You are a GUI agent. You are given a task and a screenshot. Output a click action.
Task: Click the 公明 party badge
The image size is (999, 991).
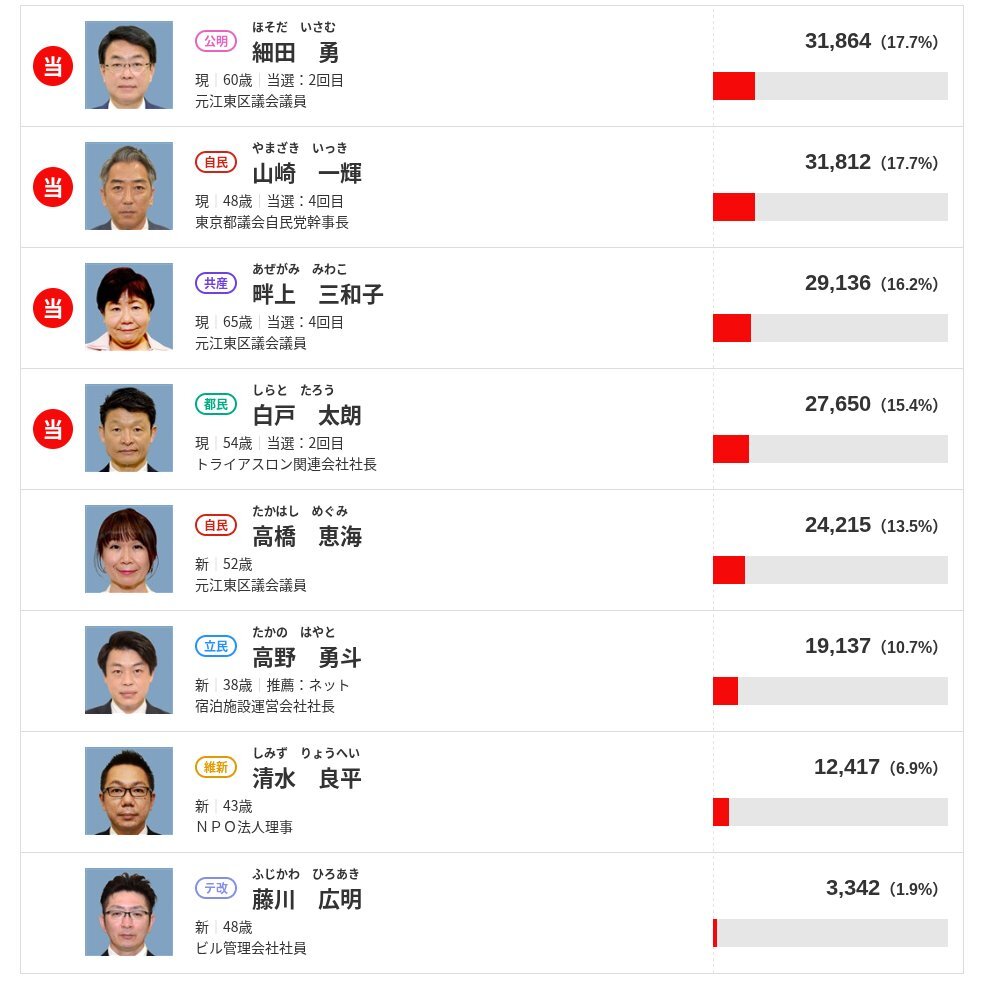coord(215,41)
